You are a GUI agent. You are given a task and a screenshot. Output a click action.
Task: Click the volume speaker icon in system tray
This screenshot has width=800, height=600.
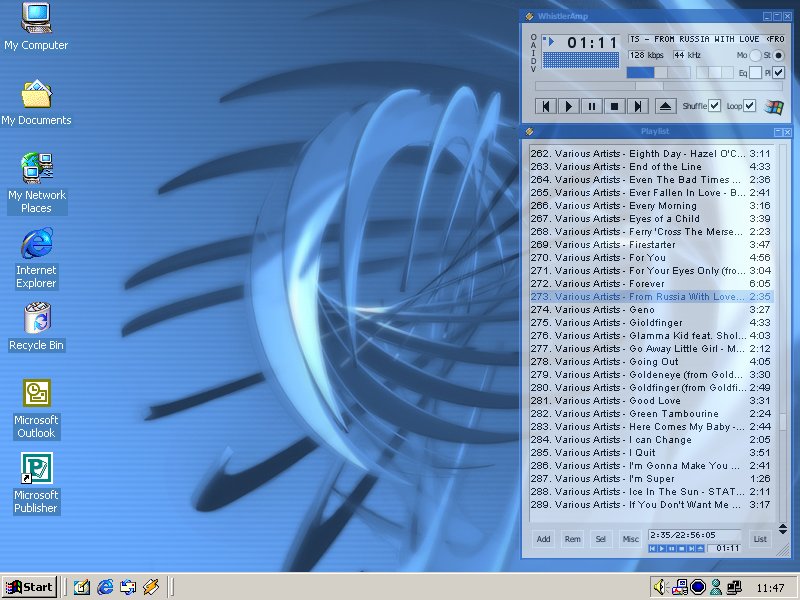[660, 587]
